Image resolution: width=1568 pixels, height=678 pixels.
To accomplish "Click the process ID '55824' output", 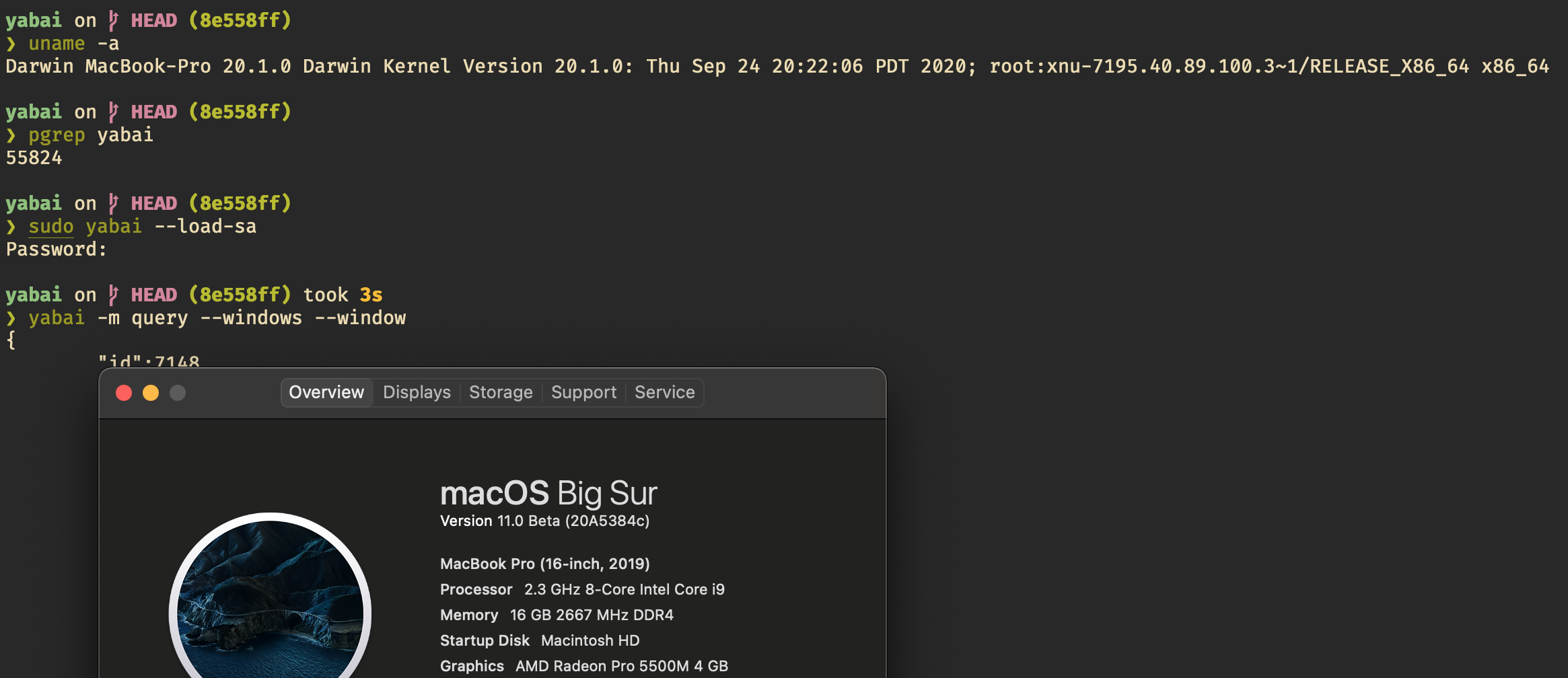I will tap(34, 158).
